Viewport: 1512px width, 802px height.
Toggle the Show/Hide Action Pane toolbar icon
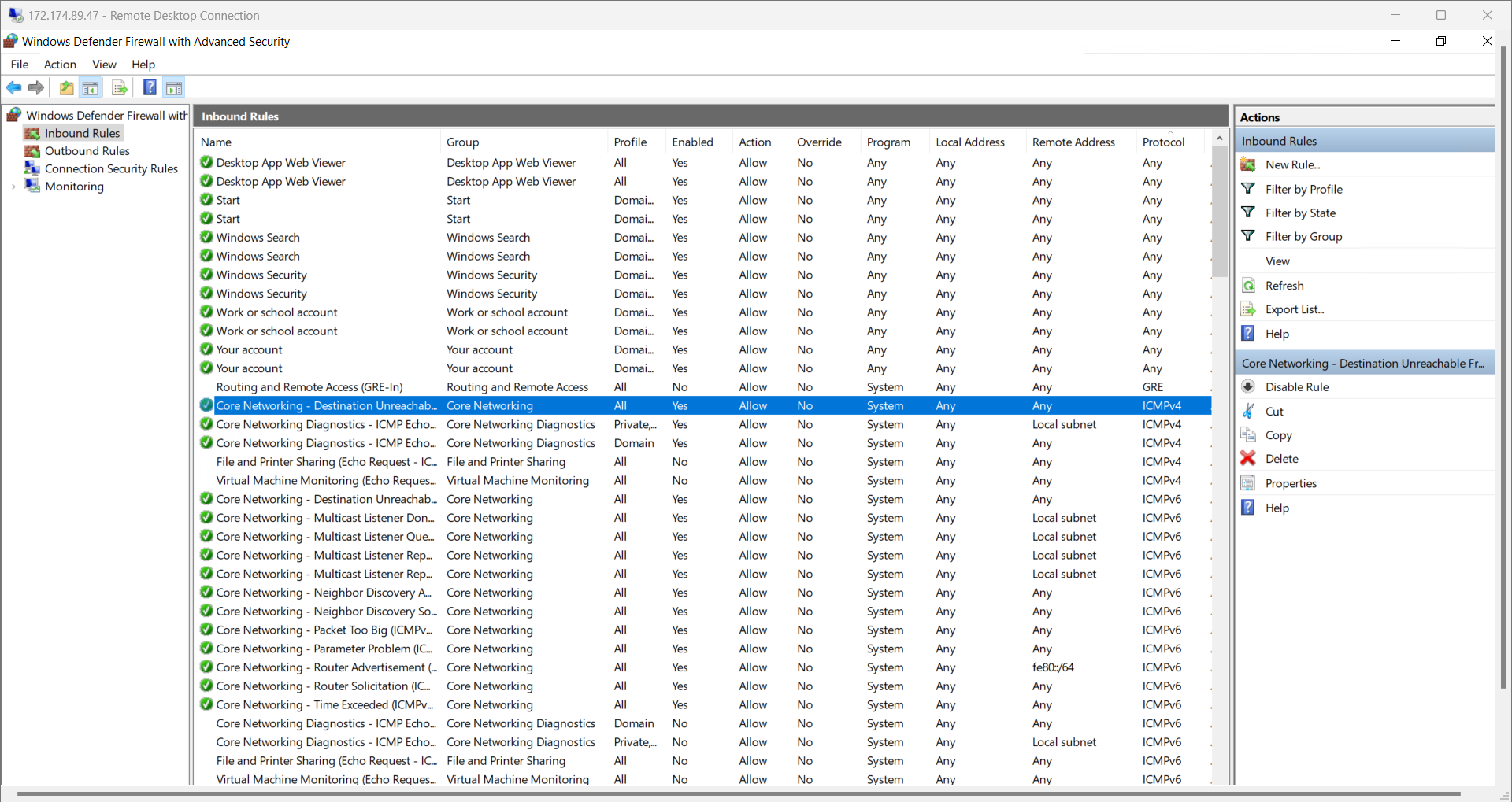click(174, 87)
